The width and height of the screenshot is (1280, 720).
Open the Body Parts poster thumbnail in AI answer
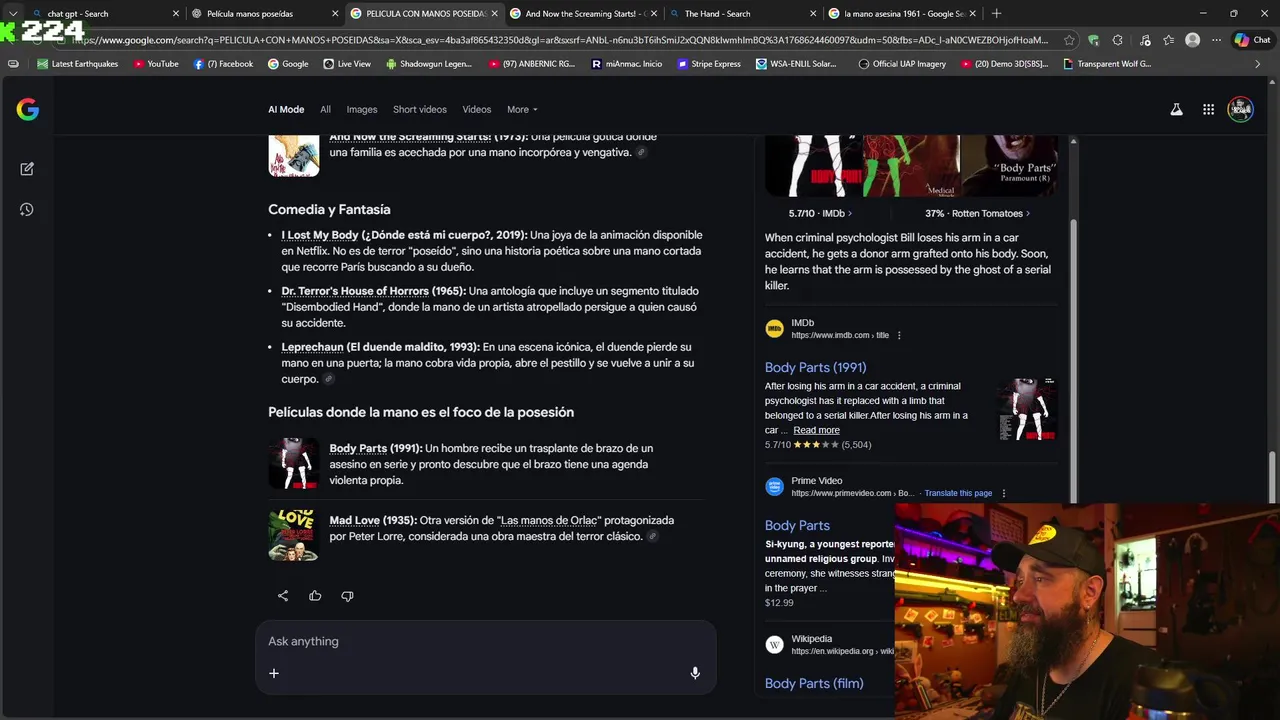click(293, 464)
